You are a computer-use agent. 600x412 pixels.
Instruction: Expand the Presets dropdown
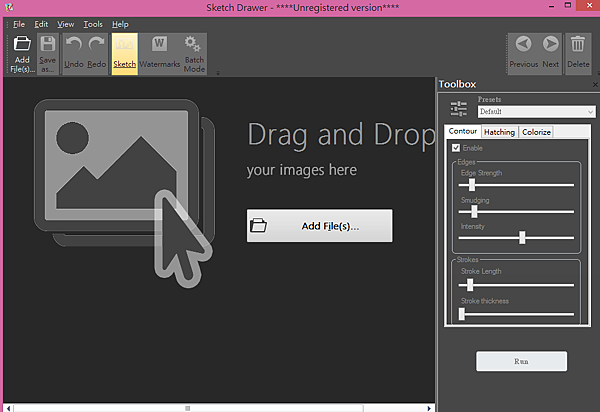(x=535, y=112)
